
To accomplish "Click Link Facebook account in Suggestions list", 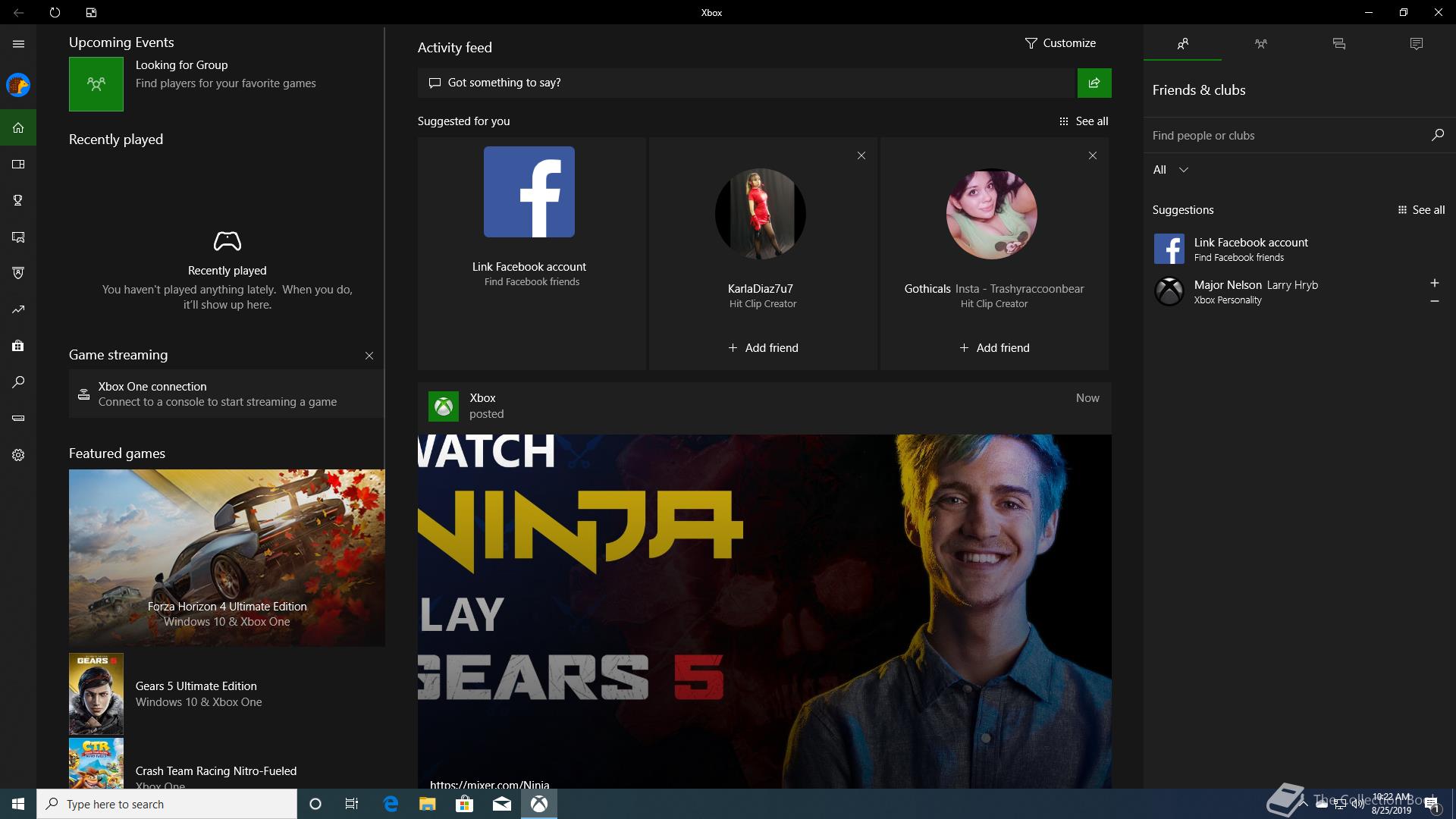I will 1299,249.
